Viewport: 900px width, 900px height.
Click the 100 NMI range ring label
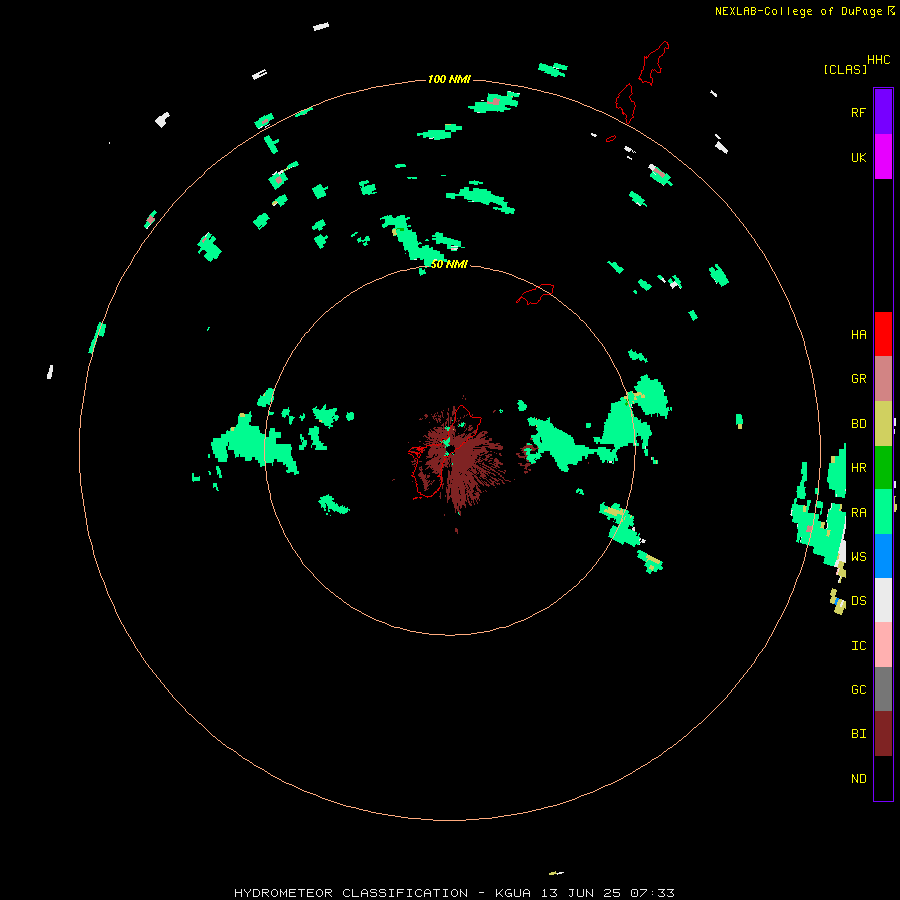click(x=449, y=79)
